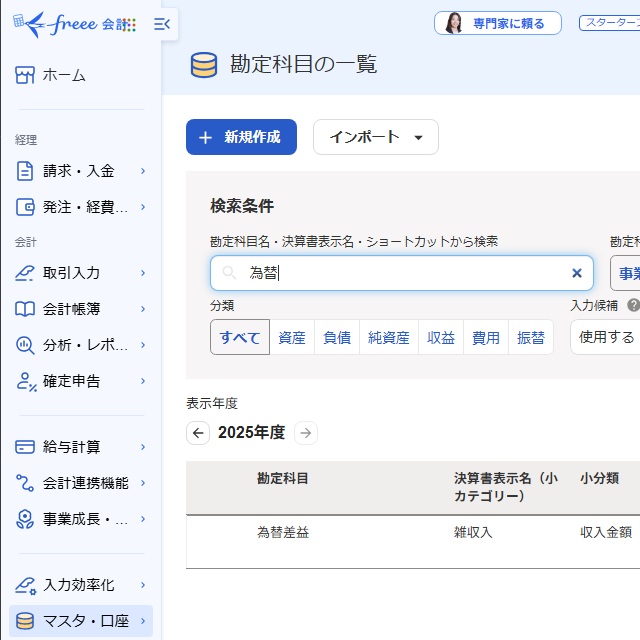The height and width of the screenshot is (640, 640).
Task: Click the 勘定科目の一覧 database icon
Action: click(204, 65)
